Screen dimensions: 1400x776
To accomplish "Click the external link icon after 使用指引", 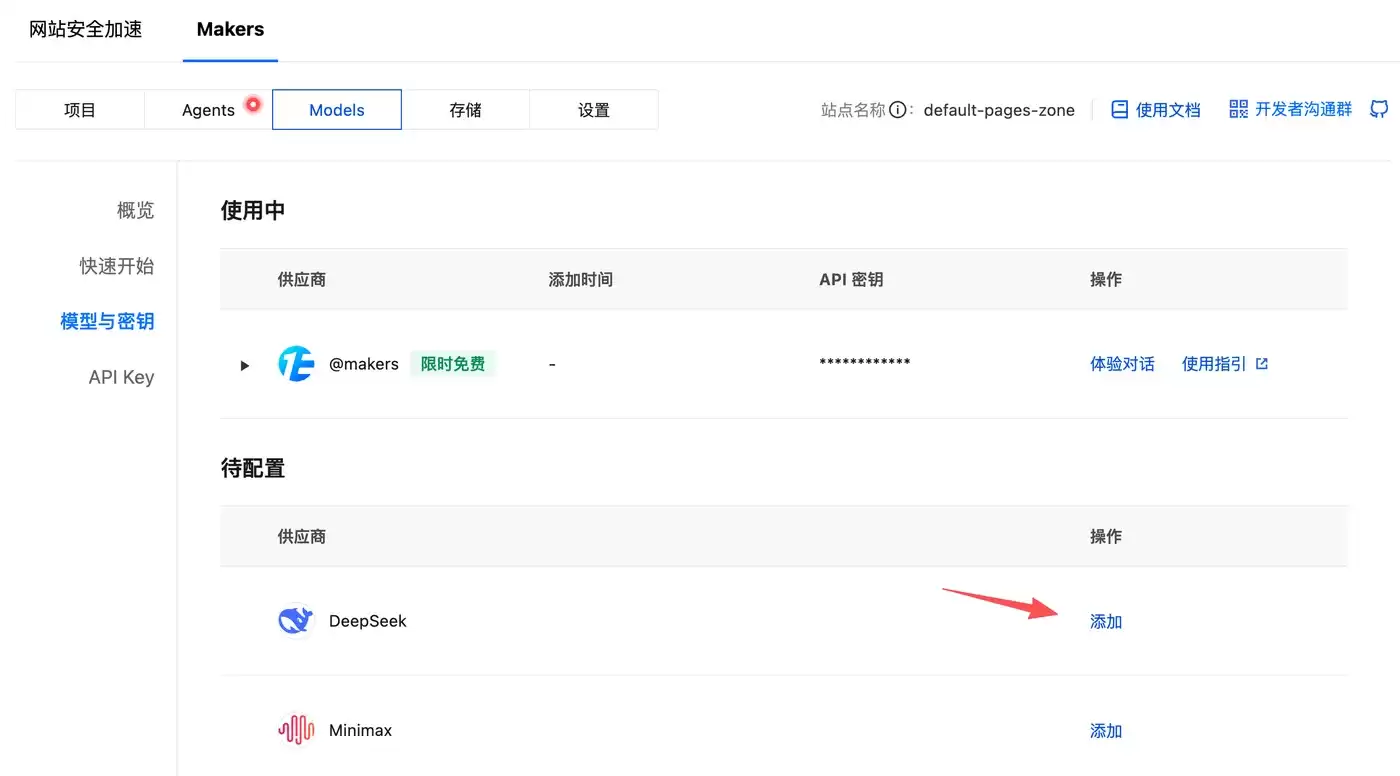I will (x=1262, y=364).
